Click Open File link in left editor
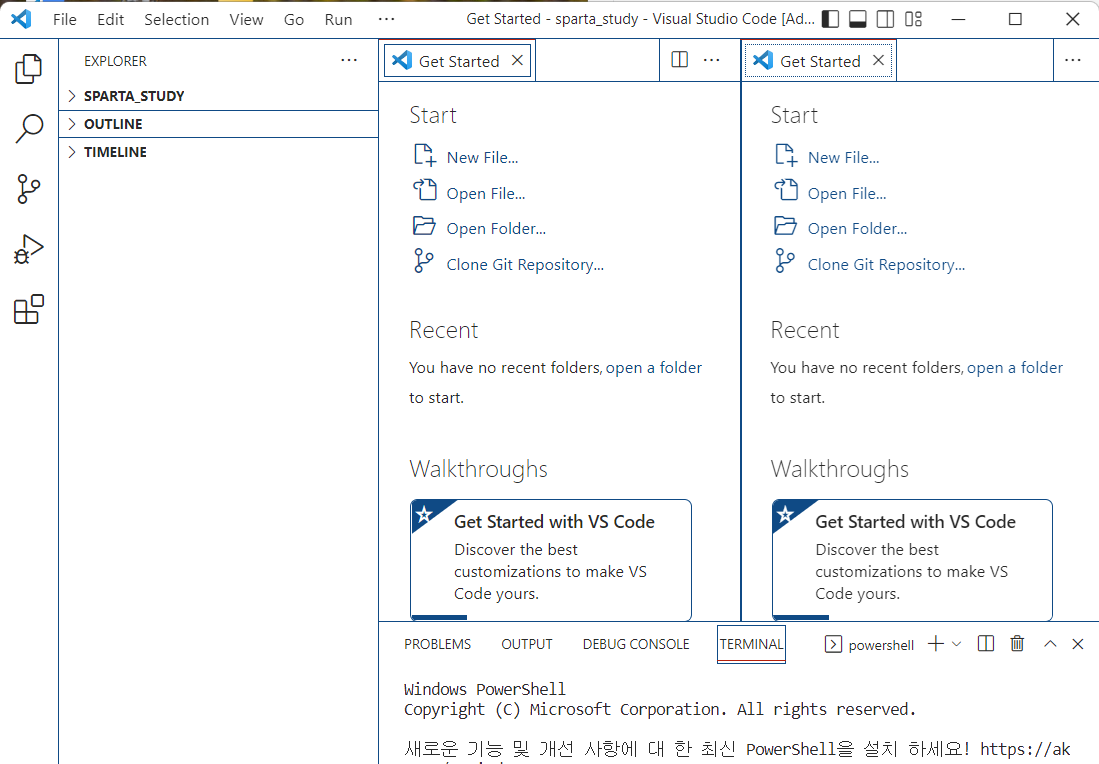The width and height of the screenshot is (1099, 764). 486,193
